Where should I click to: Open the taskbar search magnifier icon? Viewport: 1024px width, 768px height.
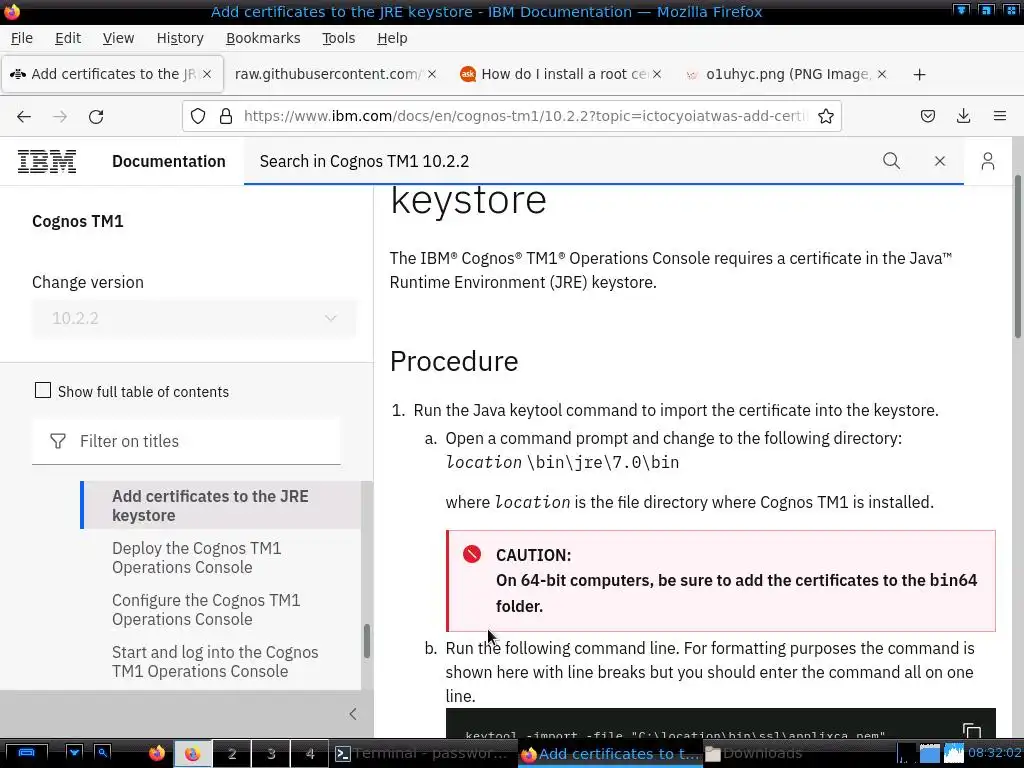pos(103,753)
